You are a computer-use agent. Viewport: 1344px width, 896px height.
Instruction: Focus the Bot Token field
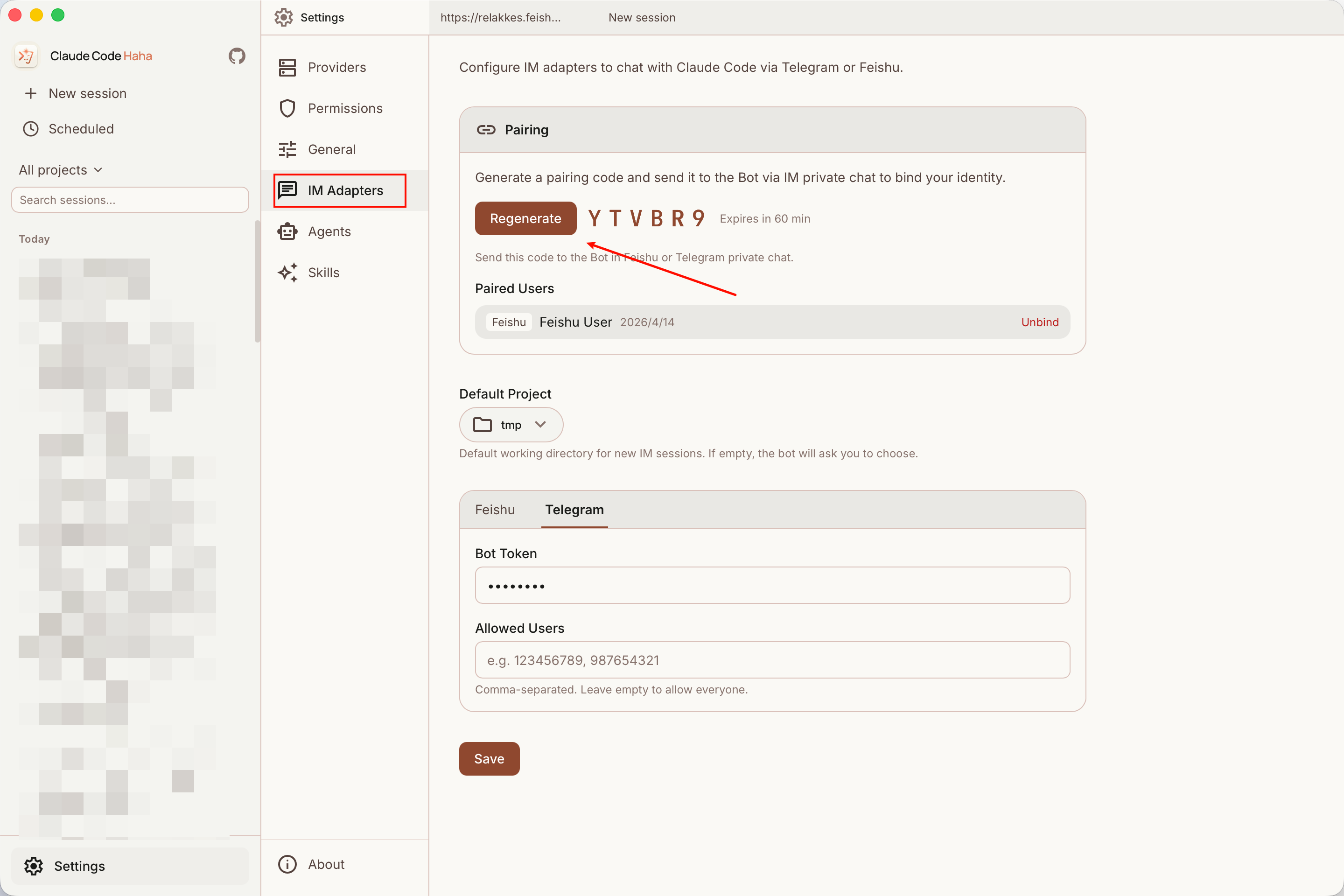tap(772, 586)
